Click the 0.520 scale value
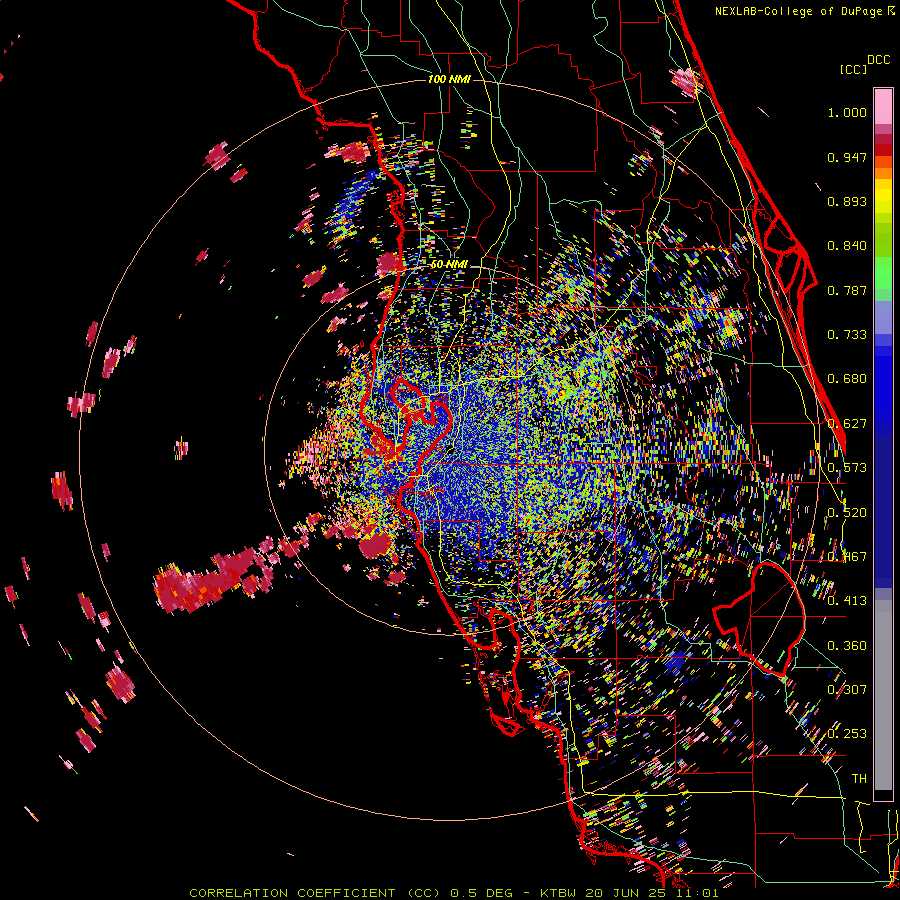Viewport: 900px width, 900px height. pos(847,513)
